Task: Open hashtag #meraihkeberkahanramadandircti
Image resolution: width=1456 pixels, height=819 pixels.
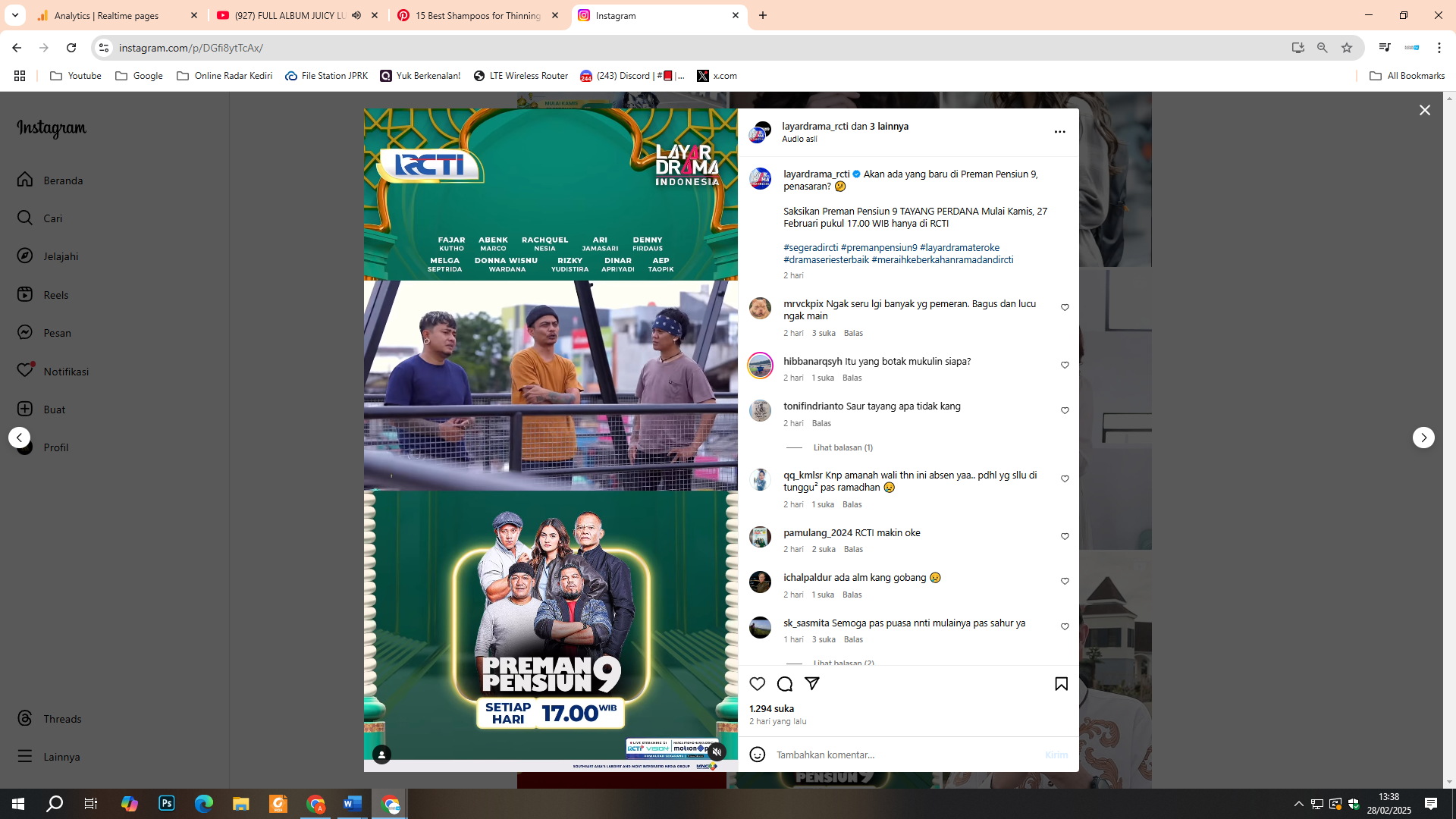Action: [x=942, y=260]
